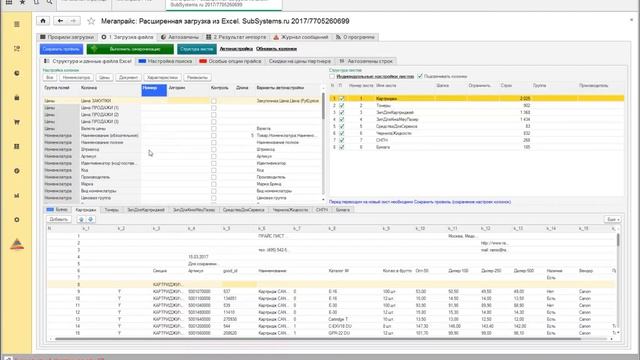The width and height of the screenshot is (640, 360).
Task: Click the Добавить button above the table
Action: pos(59,220)
